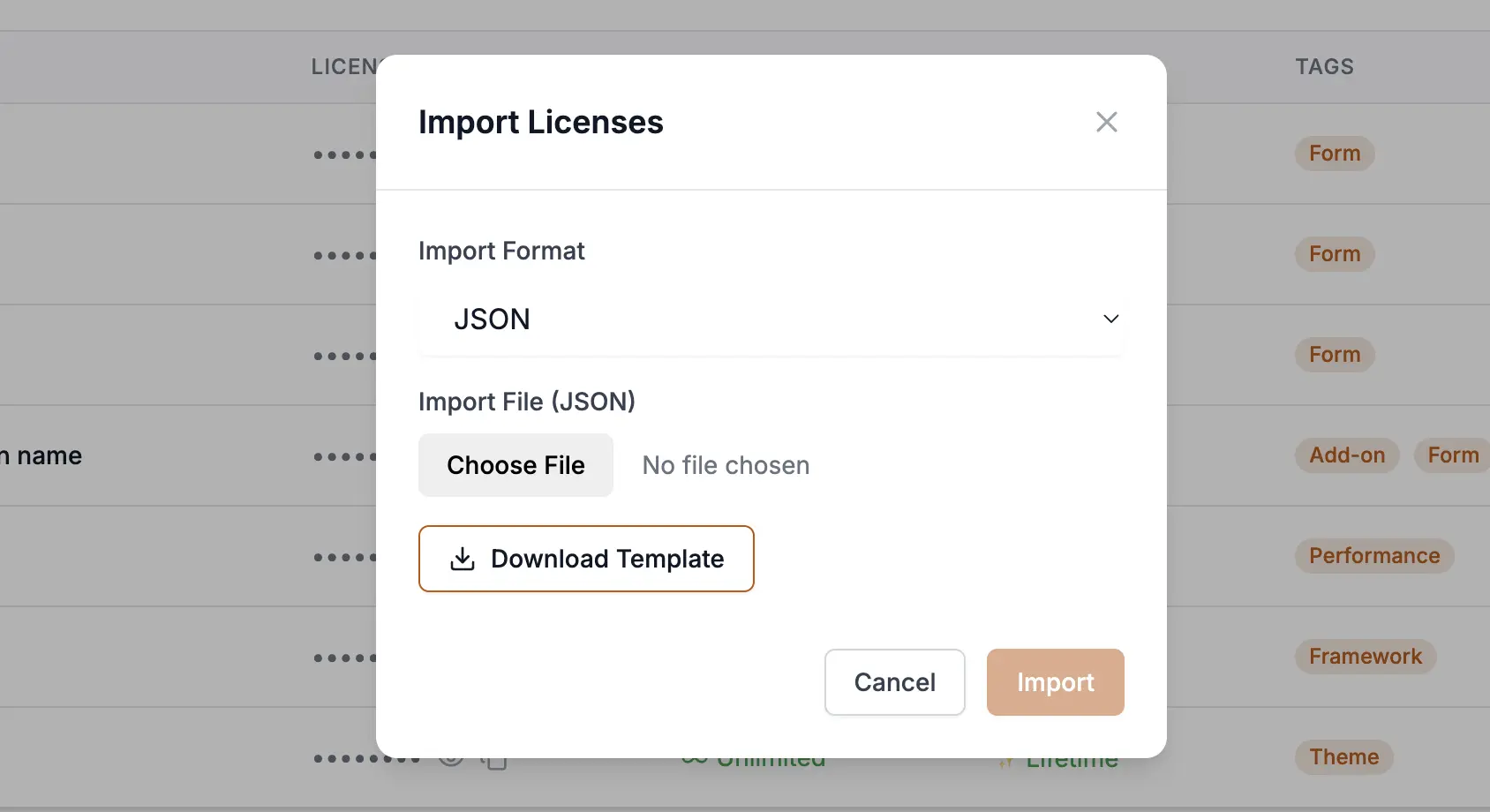Viewport: 1490px width, 812px height.
Task: Select the Form tag in second row
Action: (x=1334, y=254)
